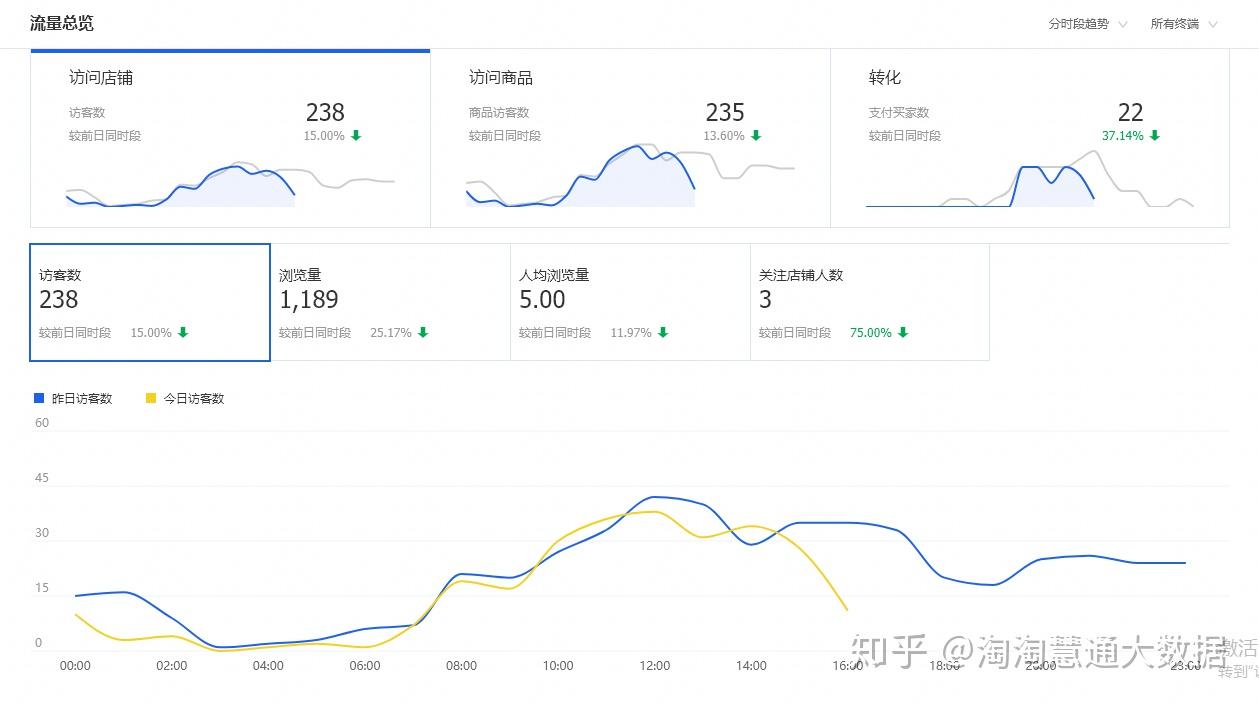Click the 转化 sparkline chart
The height and width of the screenshot is (703, 1259).
[1030, 179]
